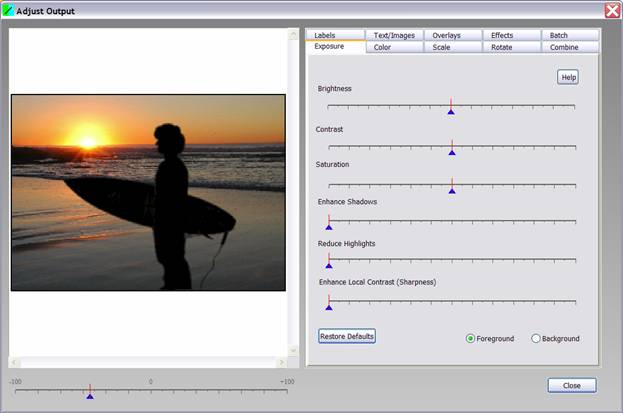Click the preview scroll down arrow
The height and width of the screenshot is (413, 623).
coord(293,350)
